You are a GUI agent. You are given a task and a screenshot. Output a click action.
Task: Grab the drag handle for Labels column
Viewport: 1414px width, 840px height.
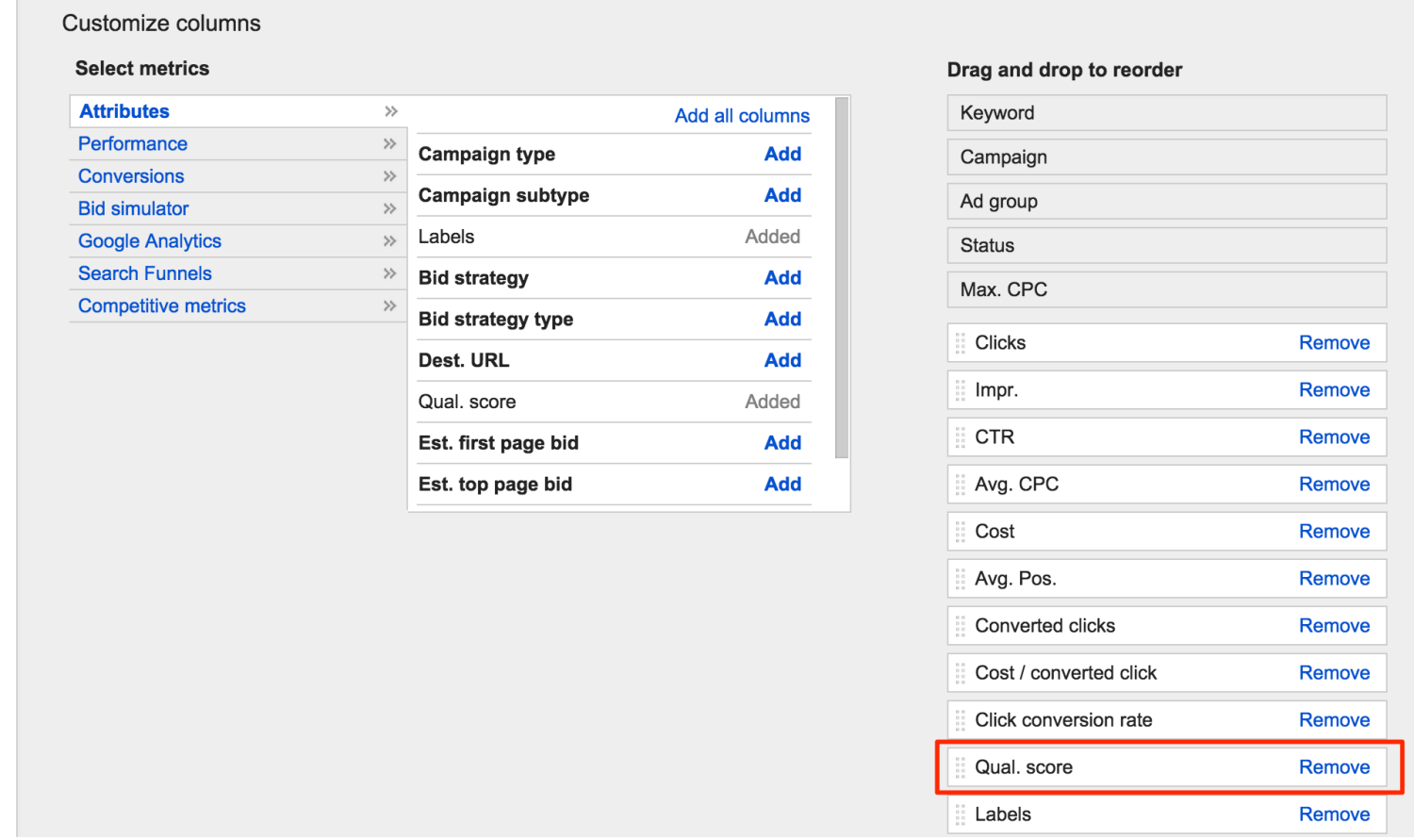pos(961,815)
